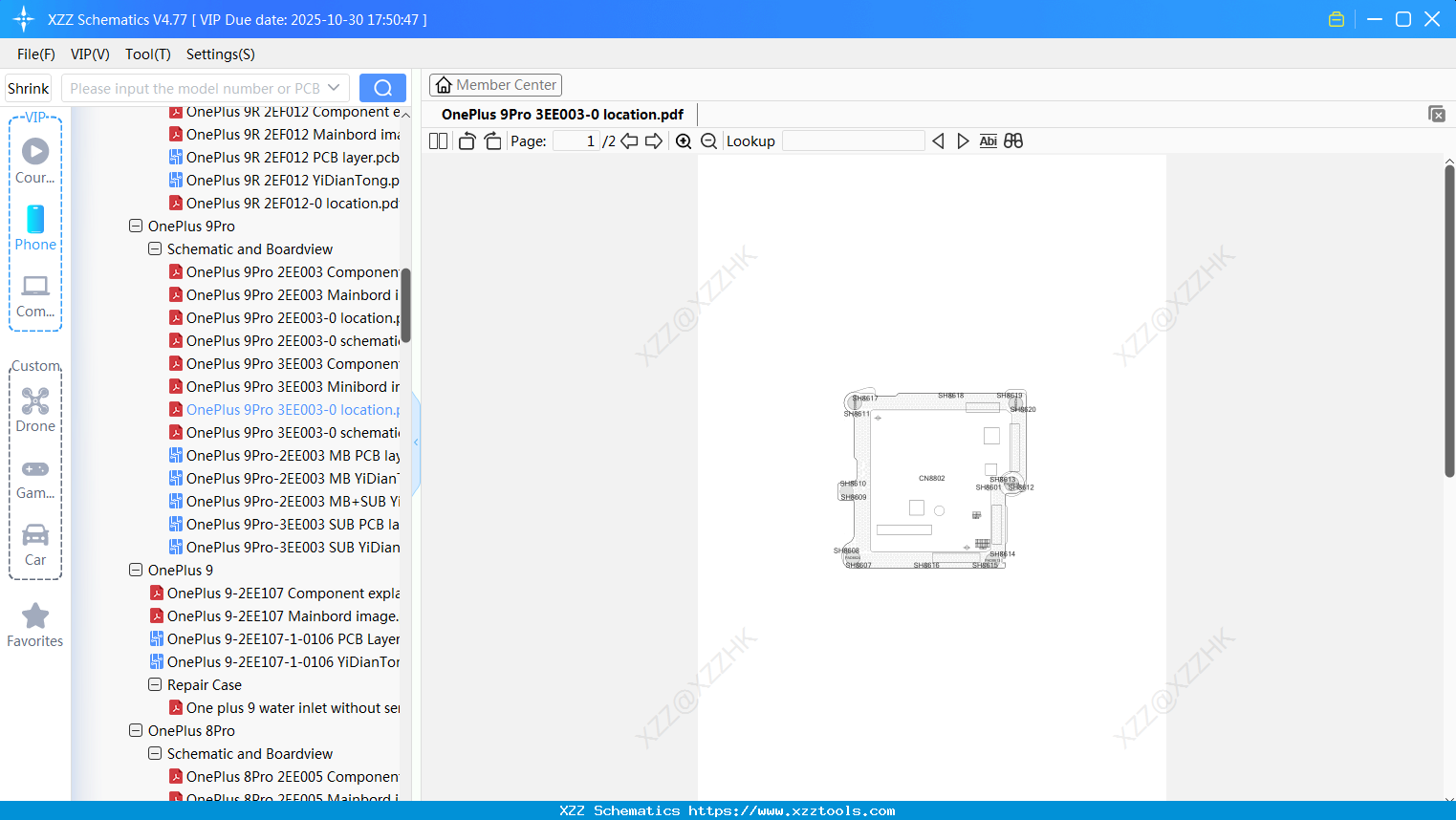Open the File(F) menu

coord(36,54)
